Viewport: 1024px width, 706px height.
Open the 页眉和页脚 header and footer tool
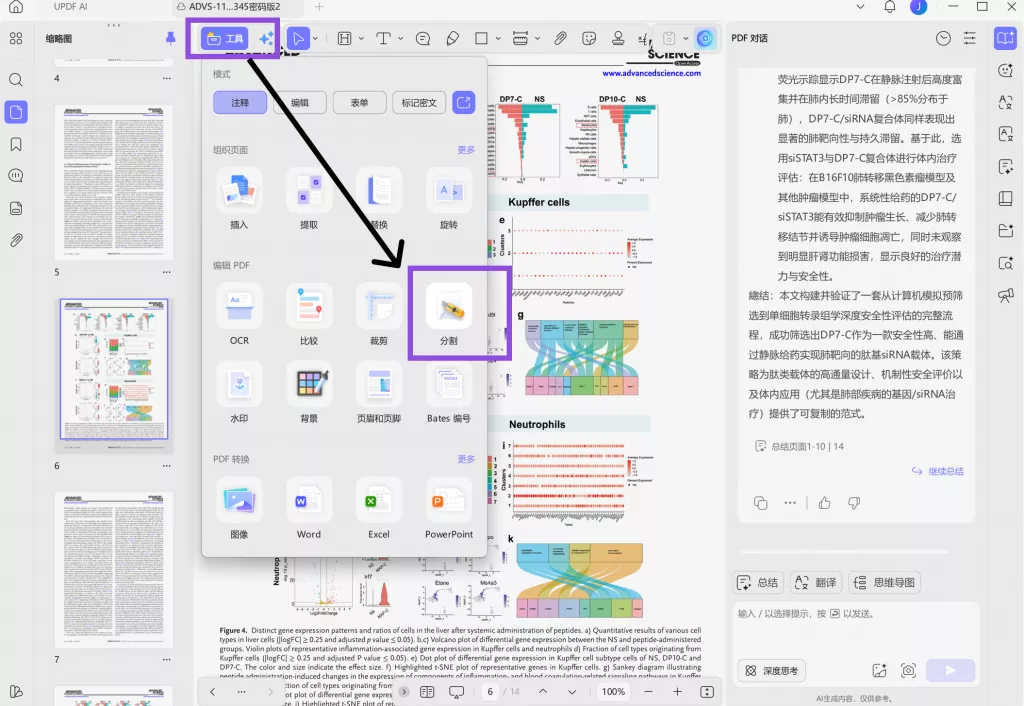tap(379, 392)
